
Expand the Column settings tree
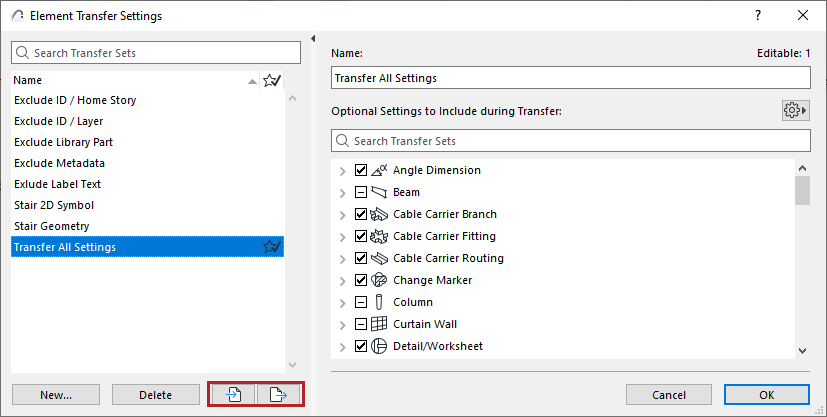(x=343, y=302)
